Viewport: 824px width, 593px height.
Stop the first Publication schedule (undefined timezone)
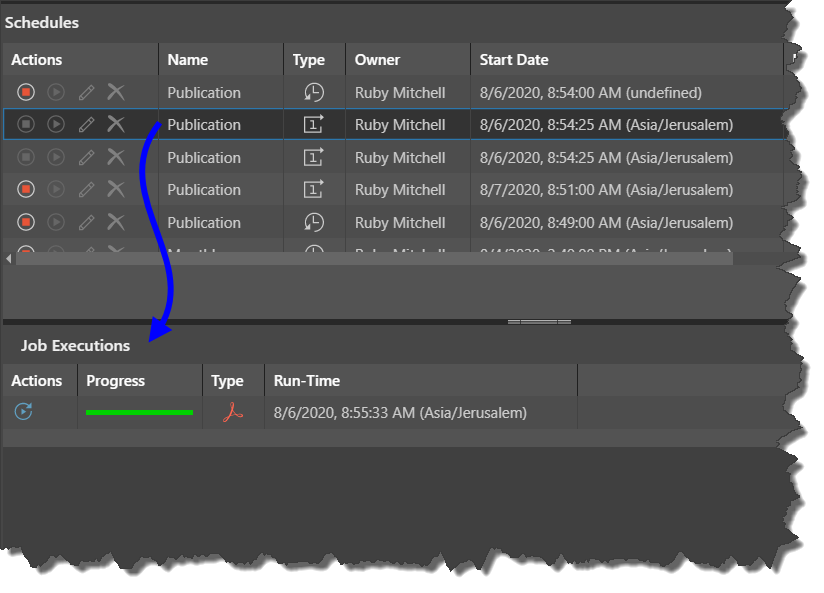coord(26,92)
